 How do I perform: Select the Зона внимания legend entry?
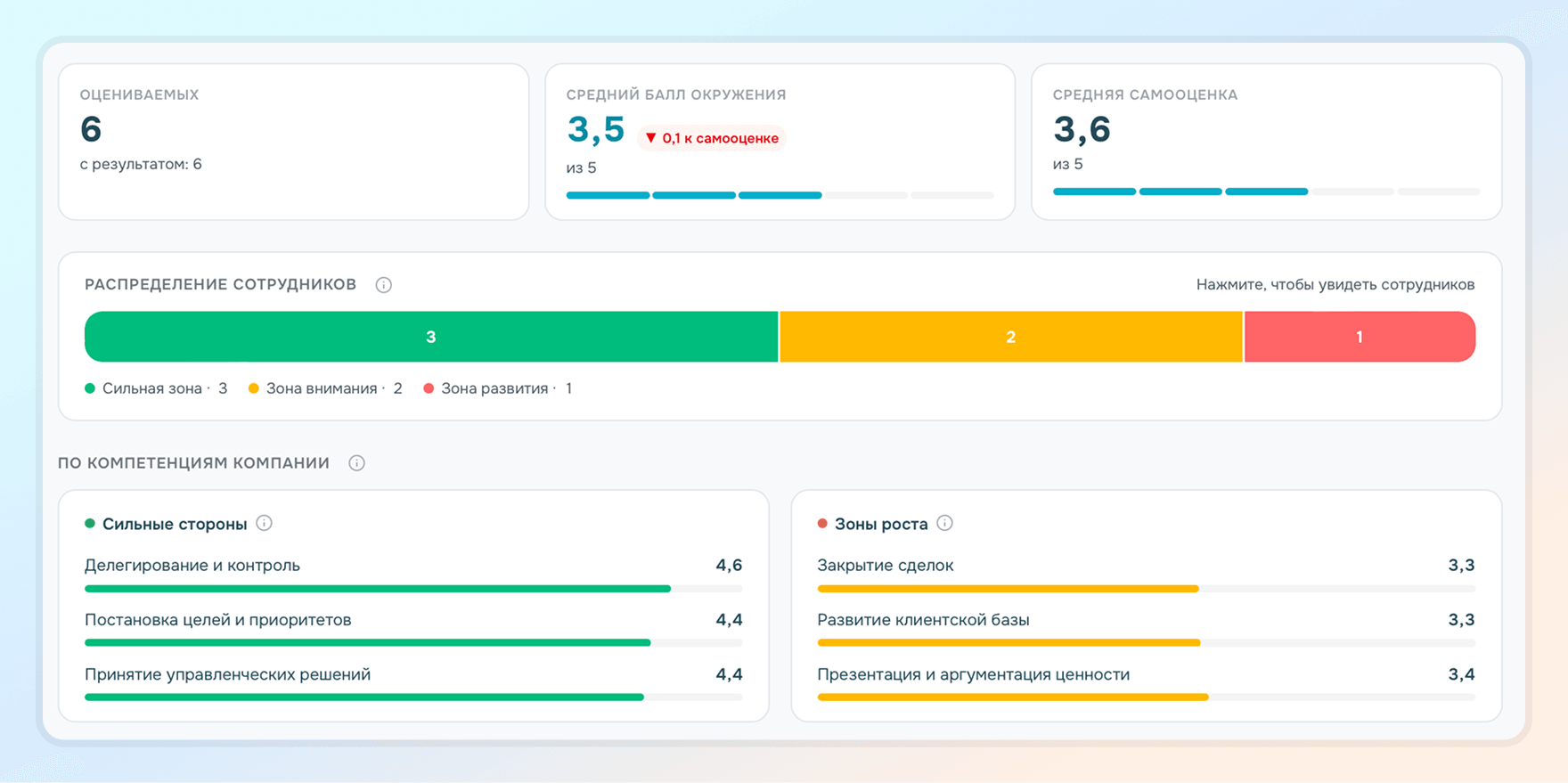pos(325,388)
